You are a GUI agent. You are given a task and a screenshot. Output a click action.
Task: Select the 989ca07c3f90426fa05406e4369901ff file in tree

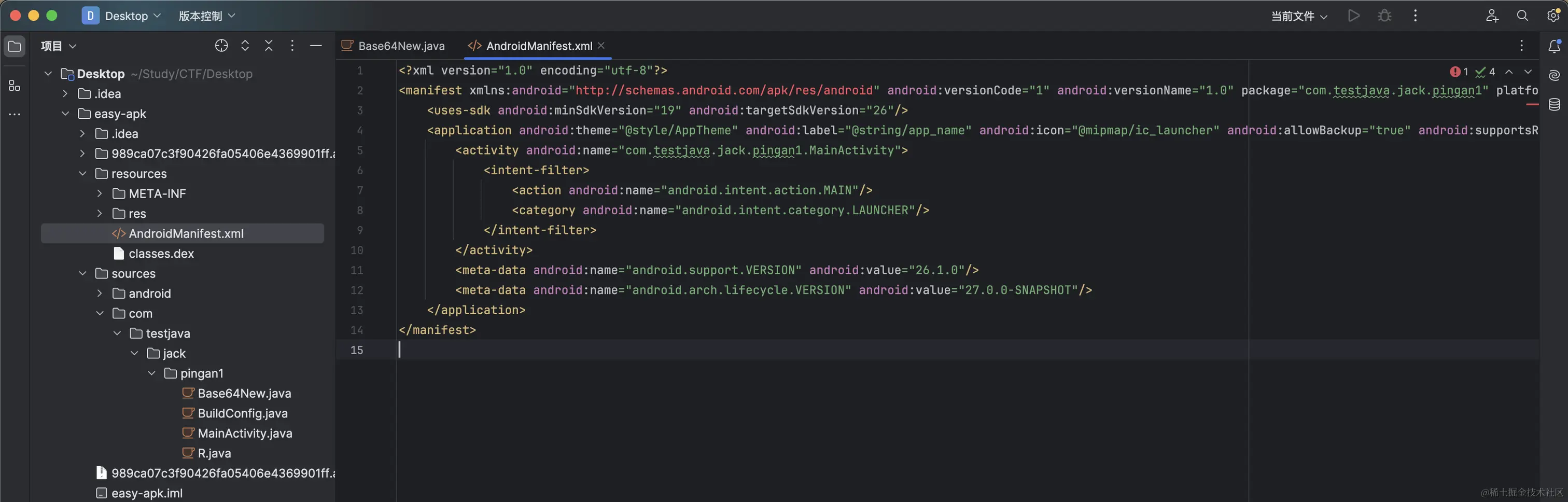coord(216,473)
